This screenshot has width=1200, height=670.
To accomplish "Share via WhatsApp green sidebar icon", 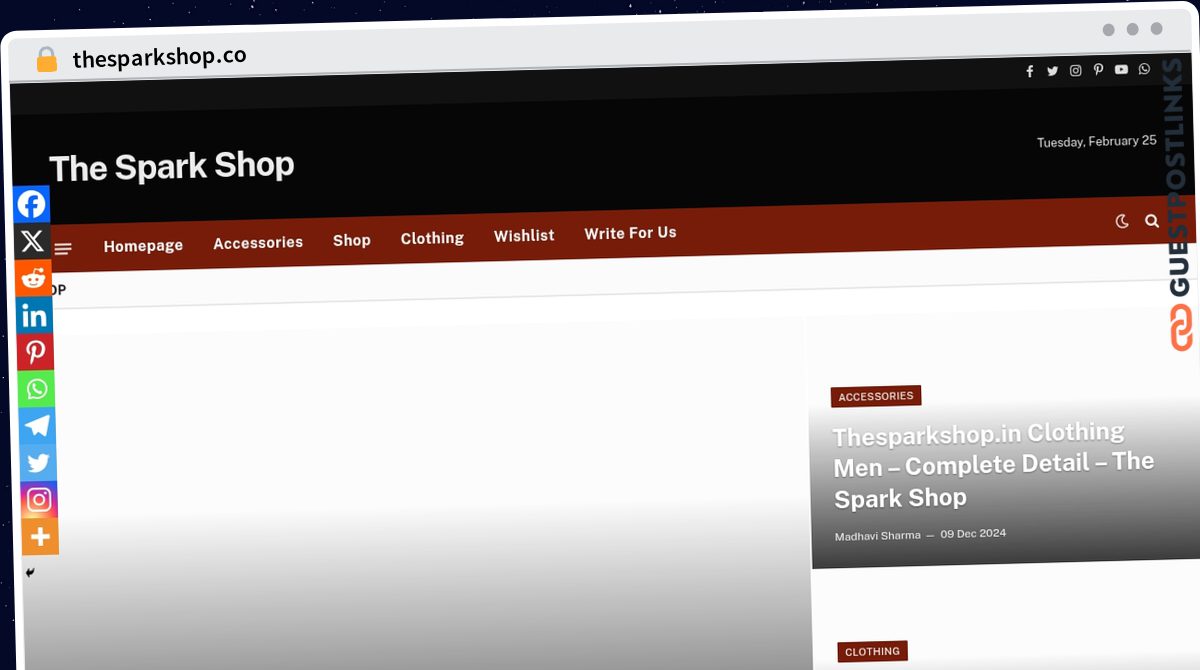I will pyautogui.click(x=36, y=390).
